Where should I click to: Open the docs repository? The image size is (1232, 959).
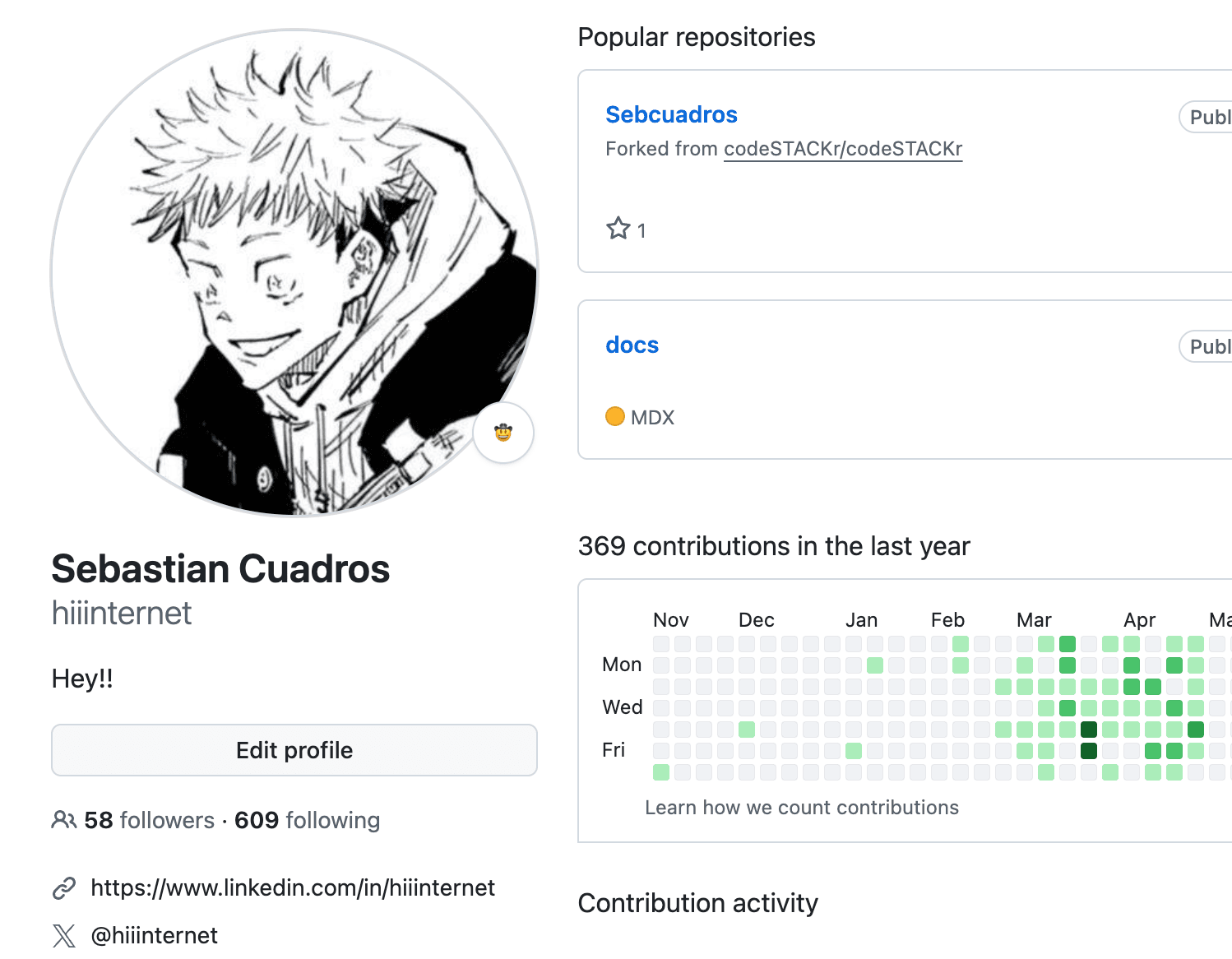click(x=632, y=345)
